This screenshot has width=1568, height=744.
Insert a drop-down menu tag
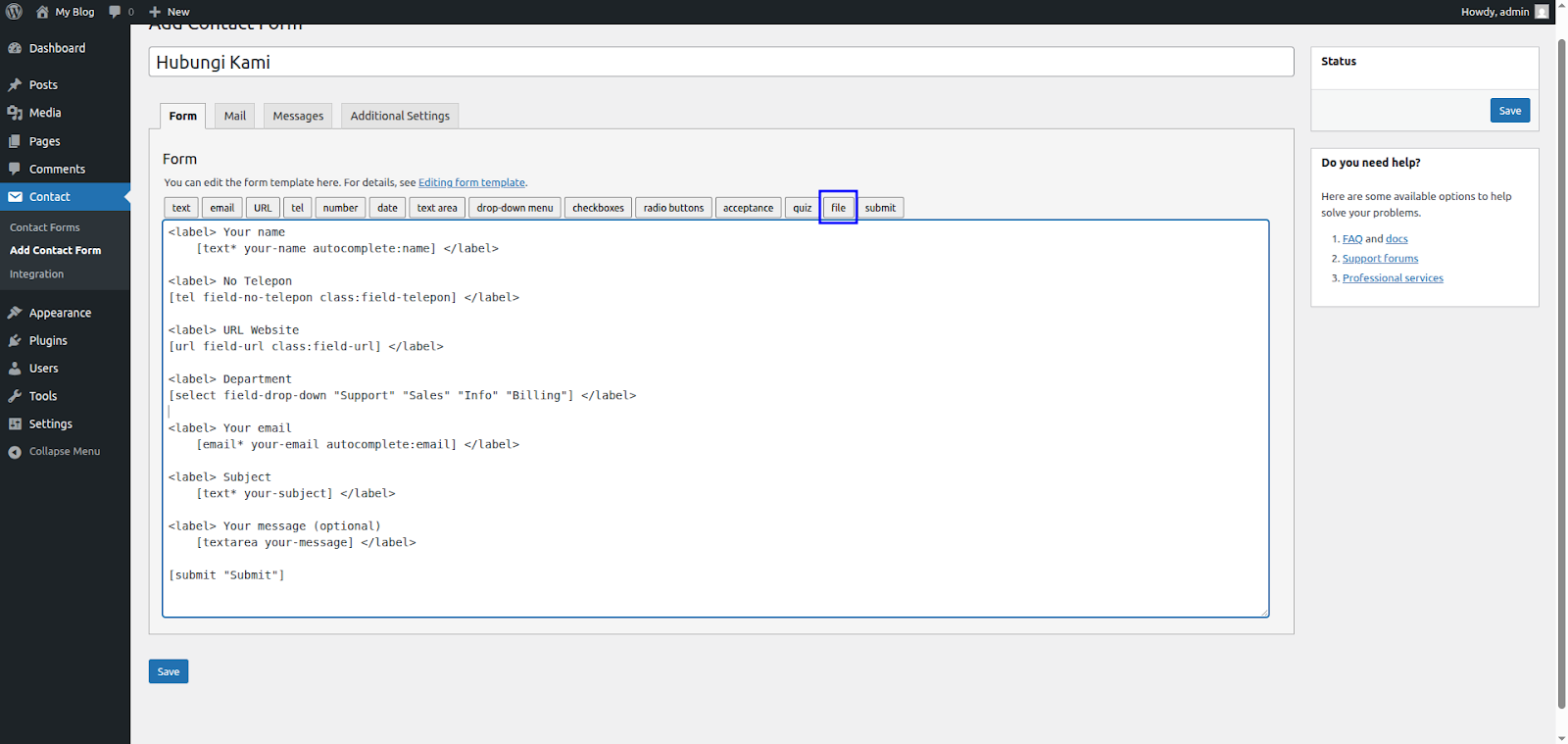coord(514,208)
